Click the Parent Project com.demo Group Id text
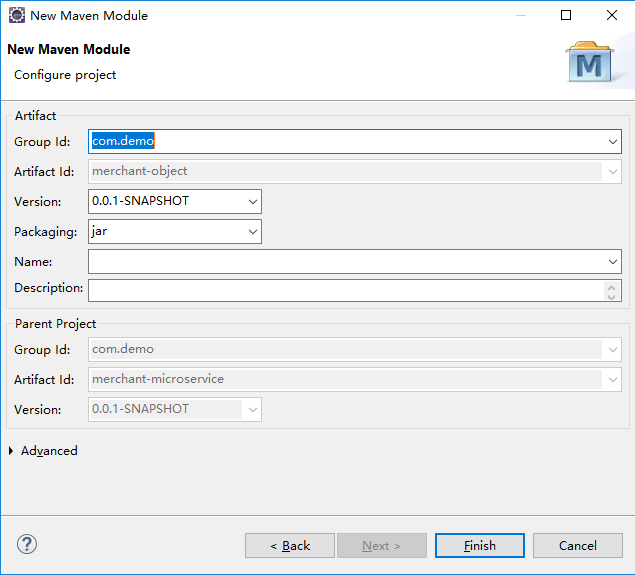The width and height of the screenshot is (635, 575). (x=123, y=349)
